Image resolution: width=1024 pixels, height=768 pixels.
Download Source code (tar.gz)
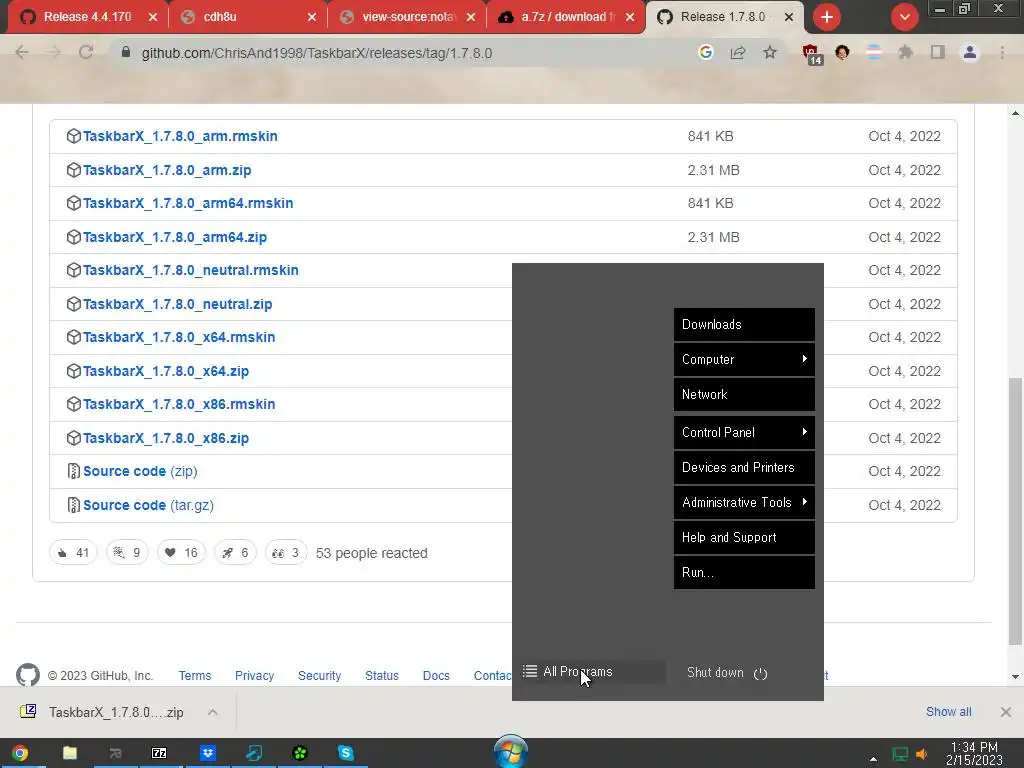[148, 505]
